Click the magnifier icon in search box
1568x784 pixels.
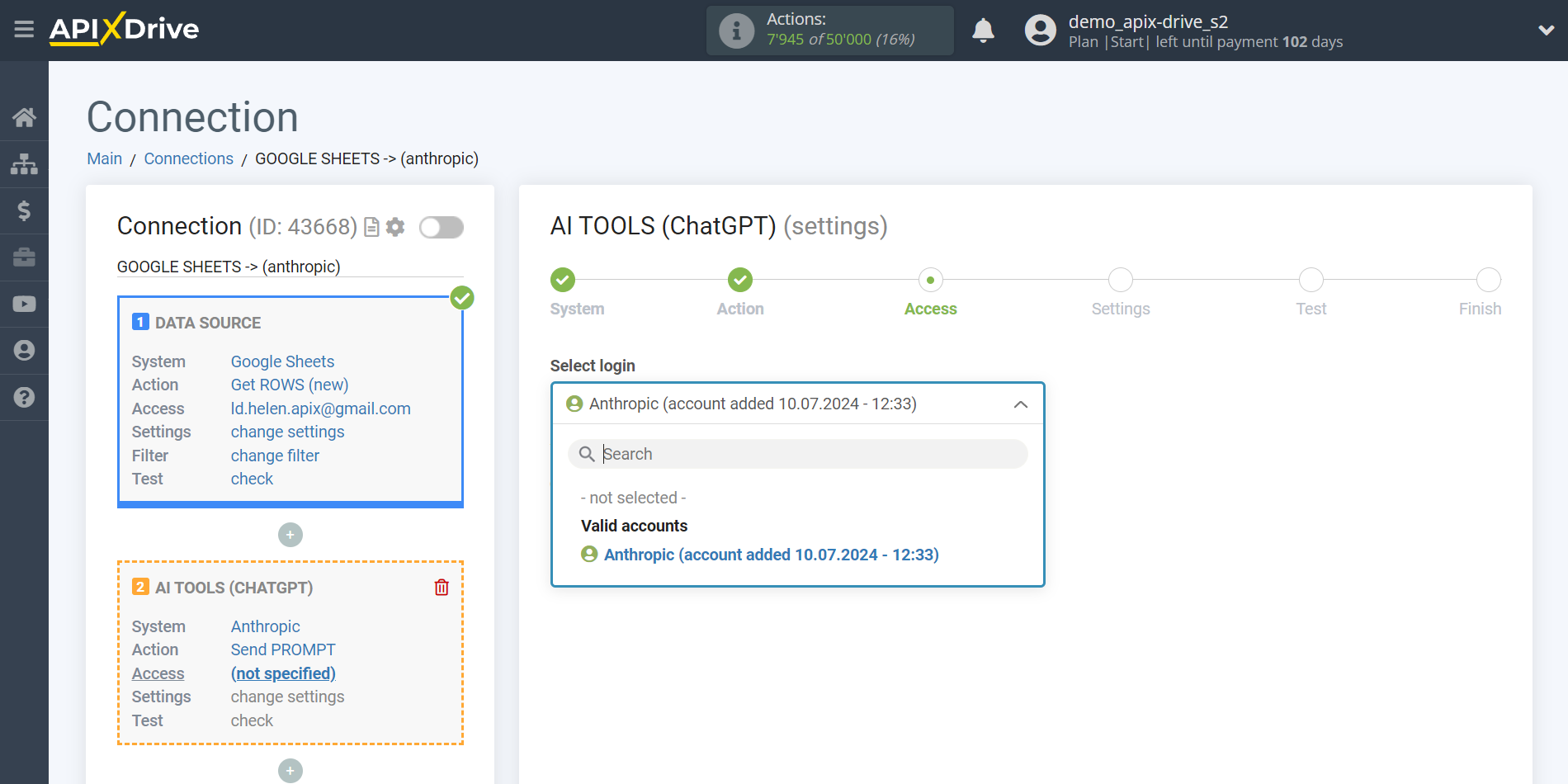coord(587,454)
